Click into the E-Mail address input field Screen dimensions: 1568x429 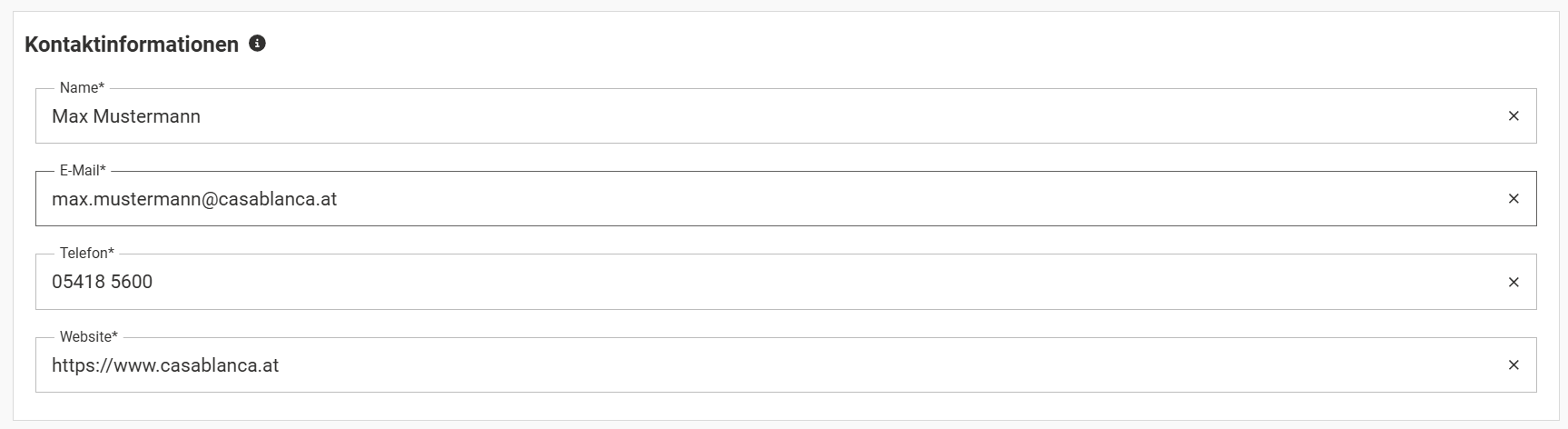pyautogui.click(x=726, y=199)
